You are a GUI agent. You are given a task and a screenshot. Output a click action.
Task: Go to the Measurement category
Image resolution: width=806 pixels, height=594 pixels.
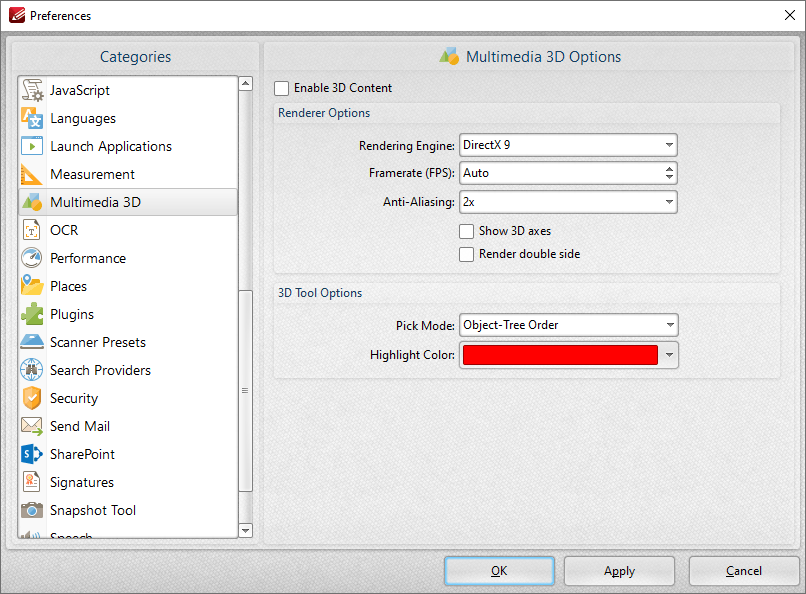pyautogui.click(x=129, y=174)
